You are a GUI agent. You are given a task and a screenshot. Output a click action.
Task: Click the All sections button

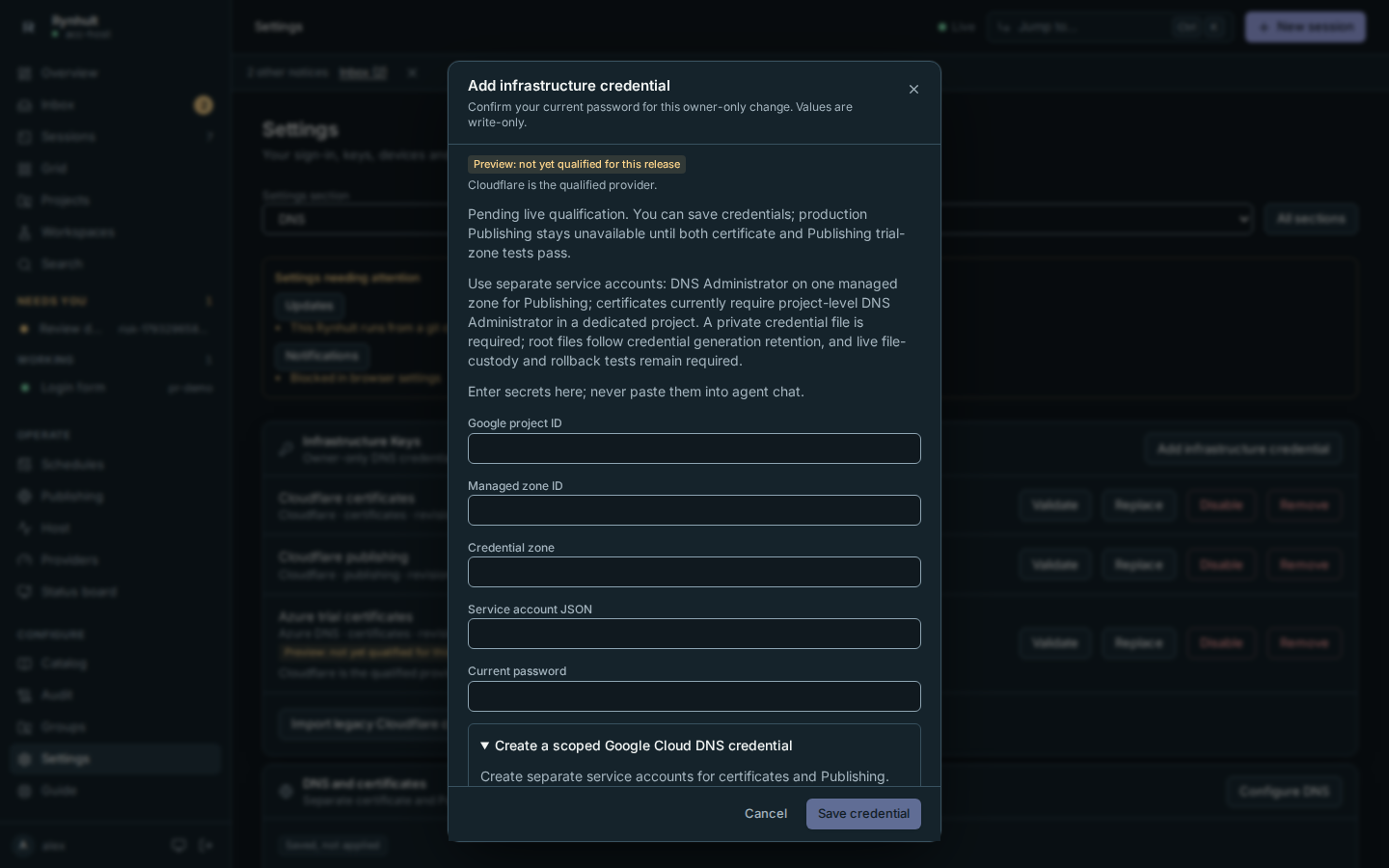1311,219
